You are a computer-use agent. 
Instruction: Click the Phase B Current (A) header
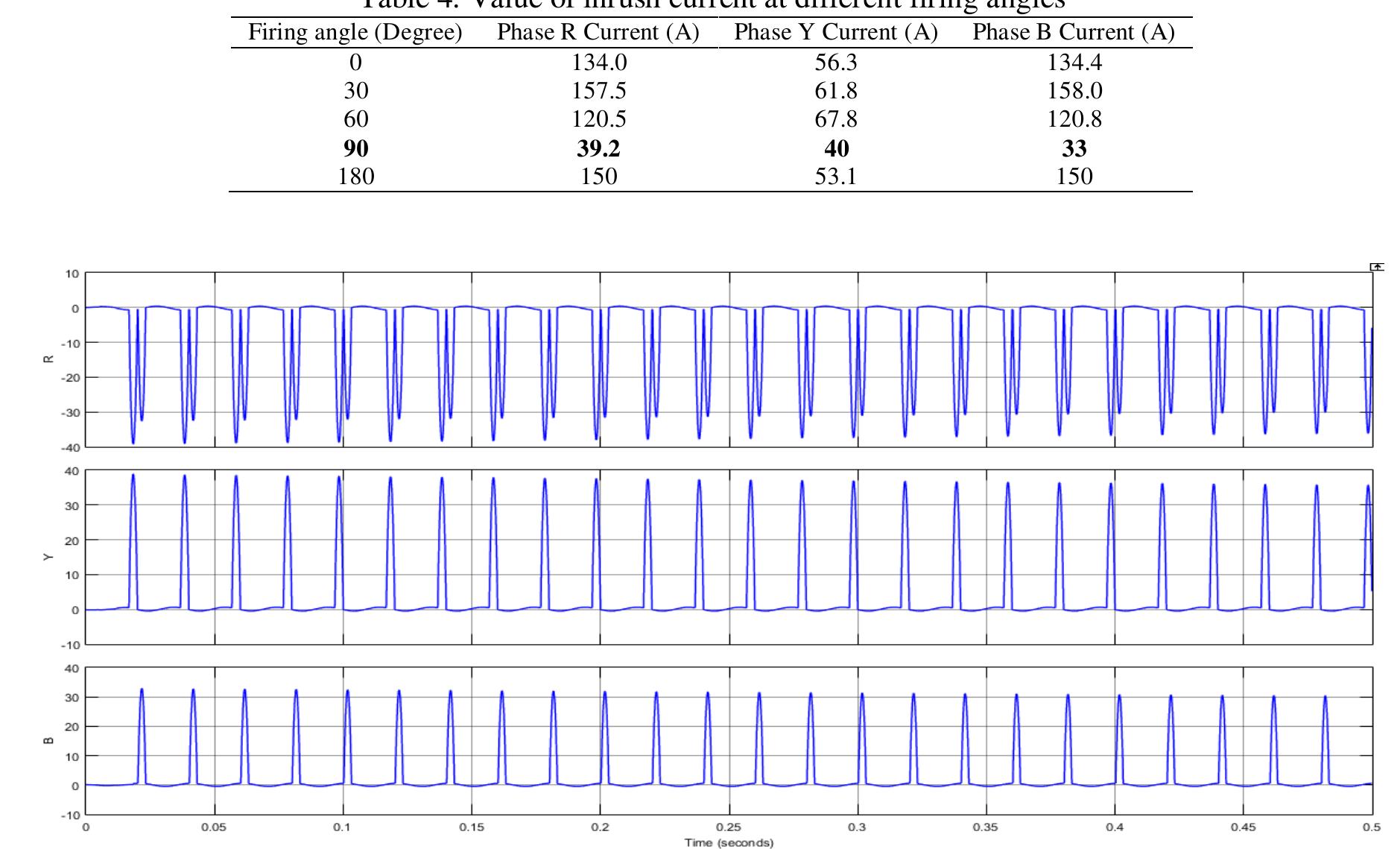pos(1073,33)
